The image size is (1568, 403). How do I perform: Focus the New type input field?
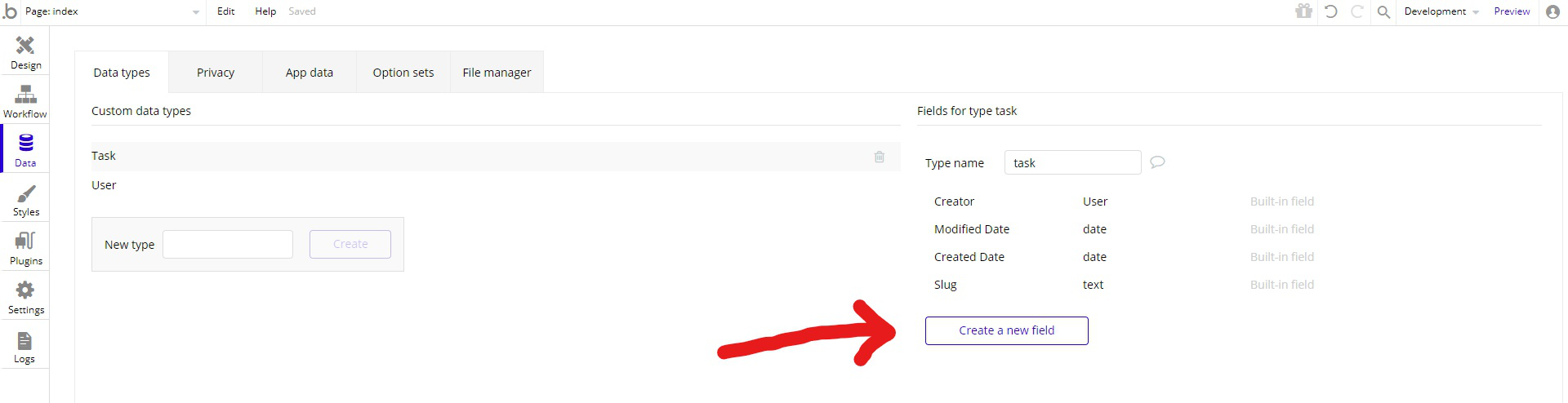[x=228, y=244]
